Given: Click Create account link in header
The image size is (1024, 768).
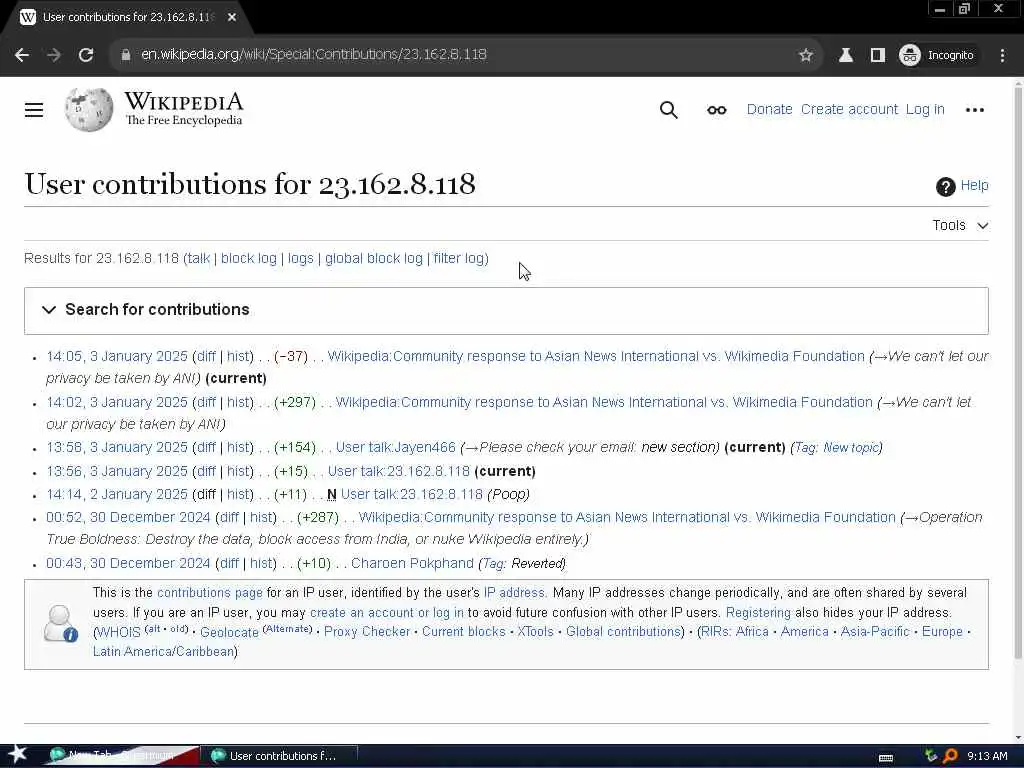Looking at the screenshot, I should tap(849, 110).
